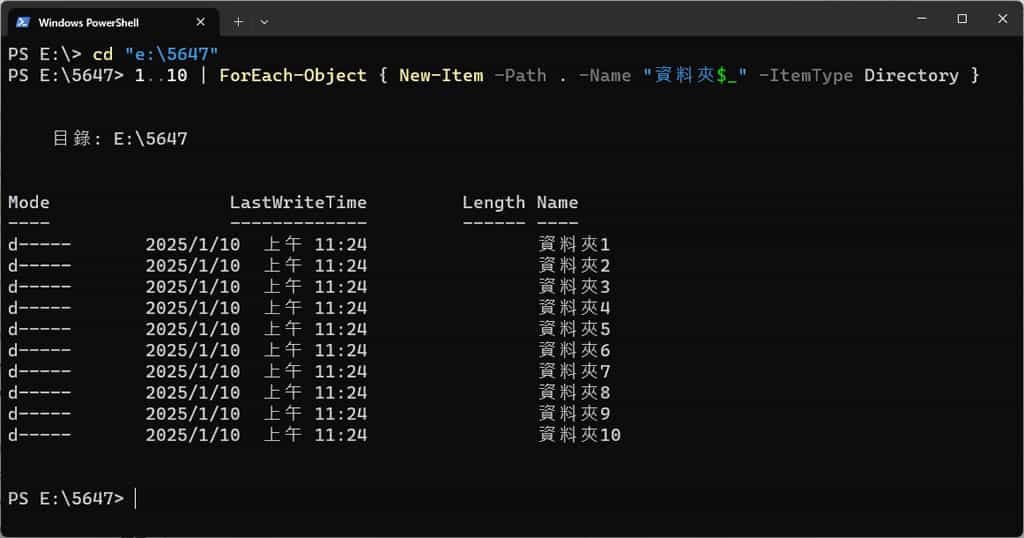Click the -ItemType parameter text
The height and width of the screenshot is (538, 1024).
(x=806, y=76)
